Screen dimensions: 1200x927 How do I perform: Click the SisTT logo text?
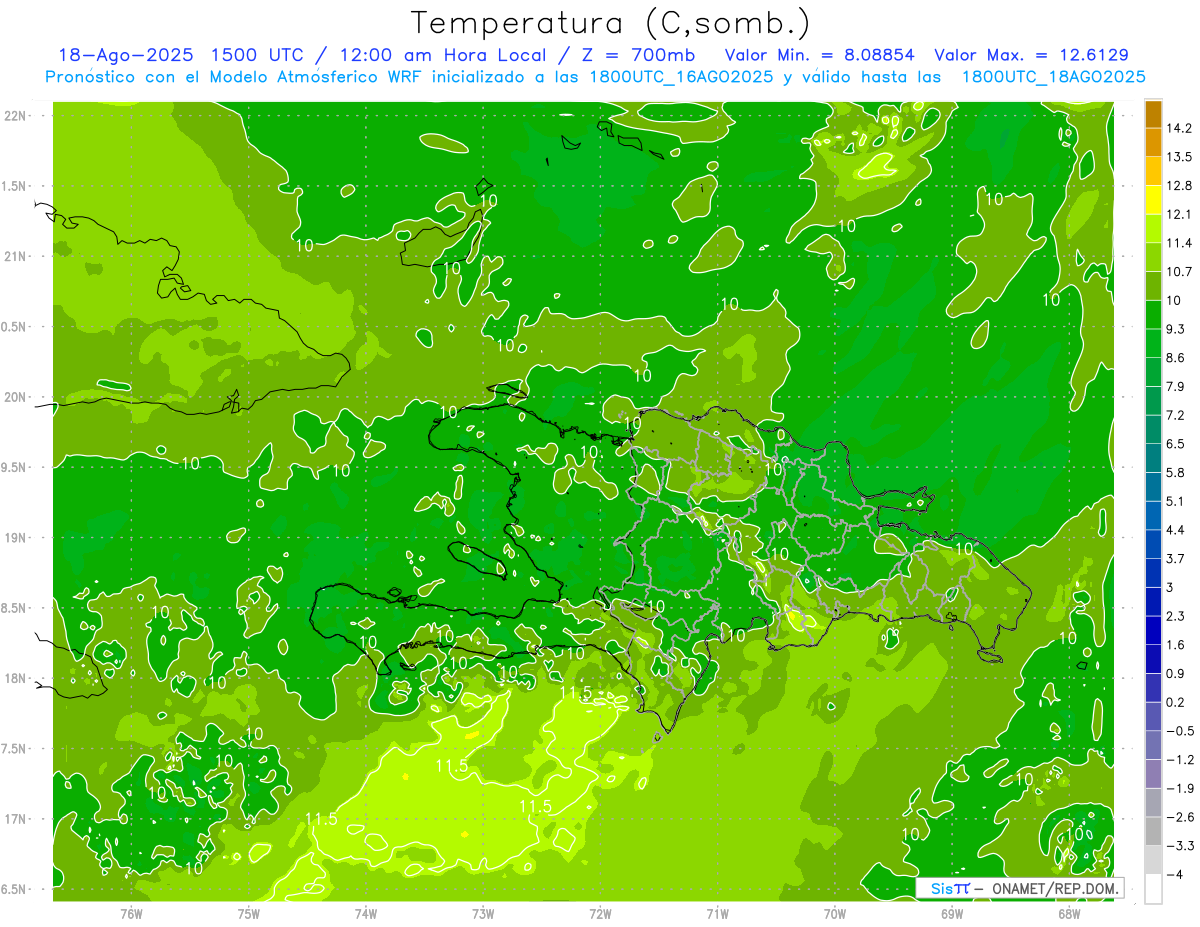950,888
